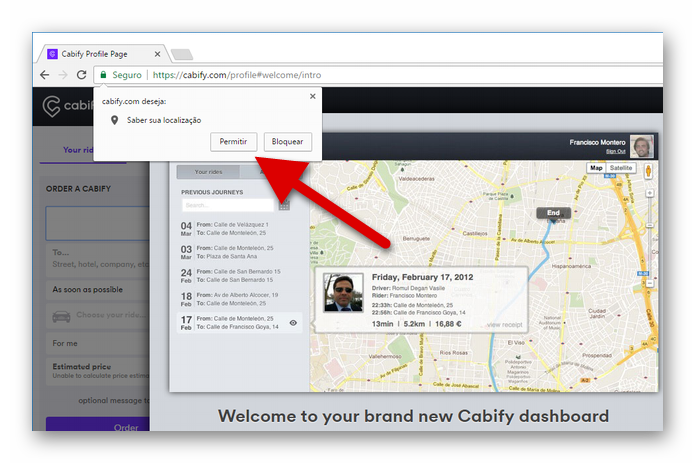Click the purple Order button
695x463 pixels.
[98, 424]
